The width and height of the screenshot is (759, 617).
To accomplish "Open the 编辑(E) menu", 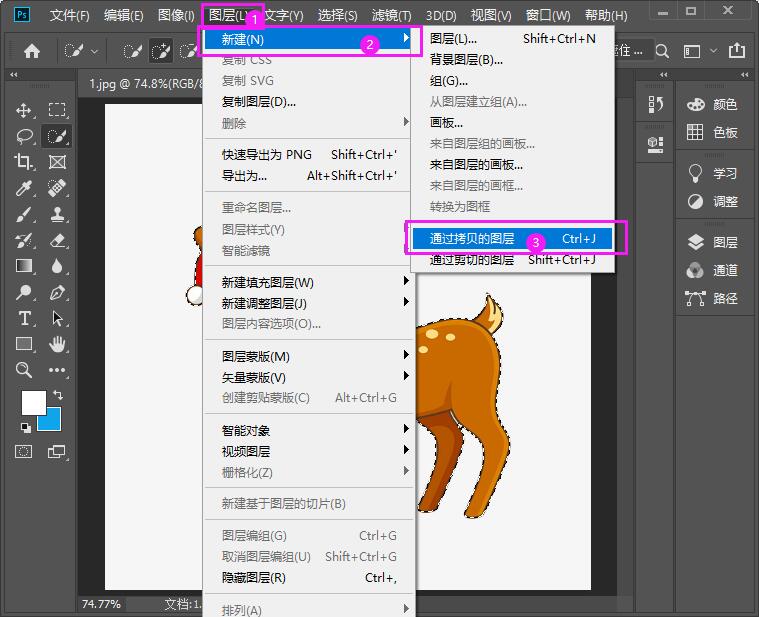I will (x=123, y=15).
